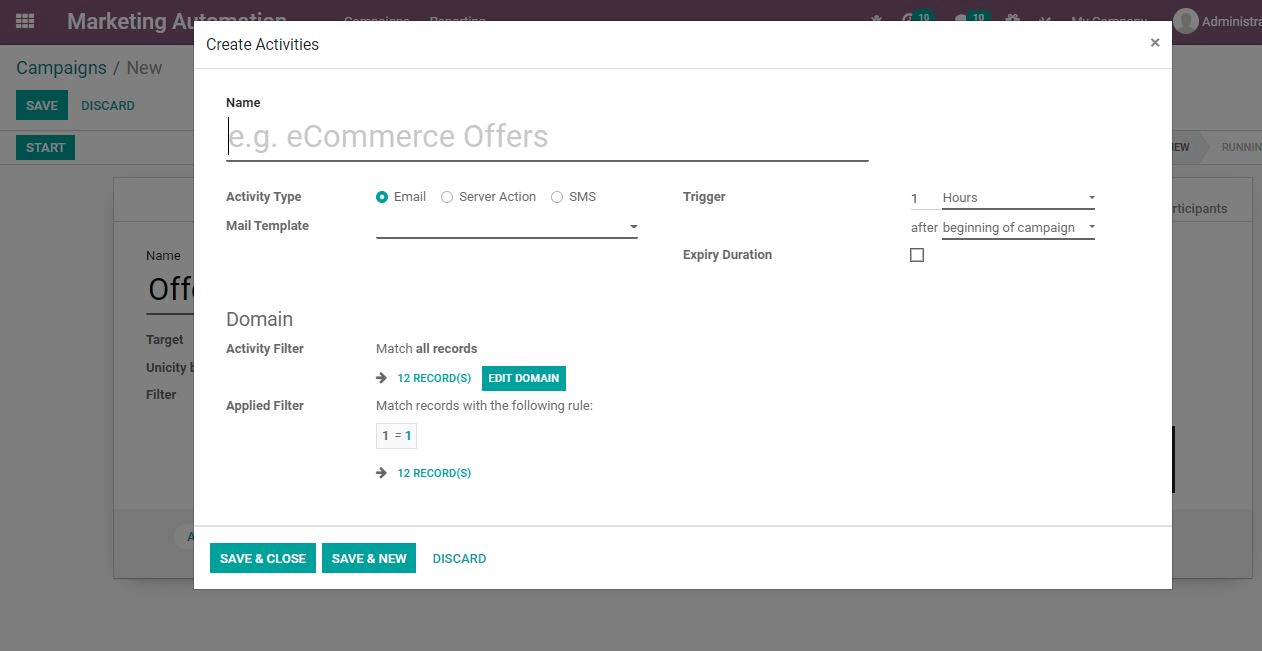Image resolution: width=1262 pixels, height=651 pixels.
Task: Select the Server Action activity type
Action: point(447,196)
